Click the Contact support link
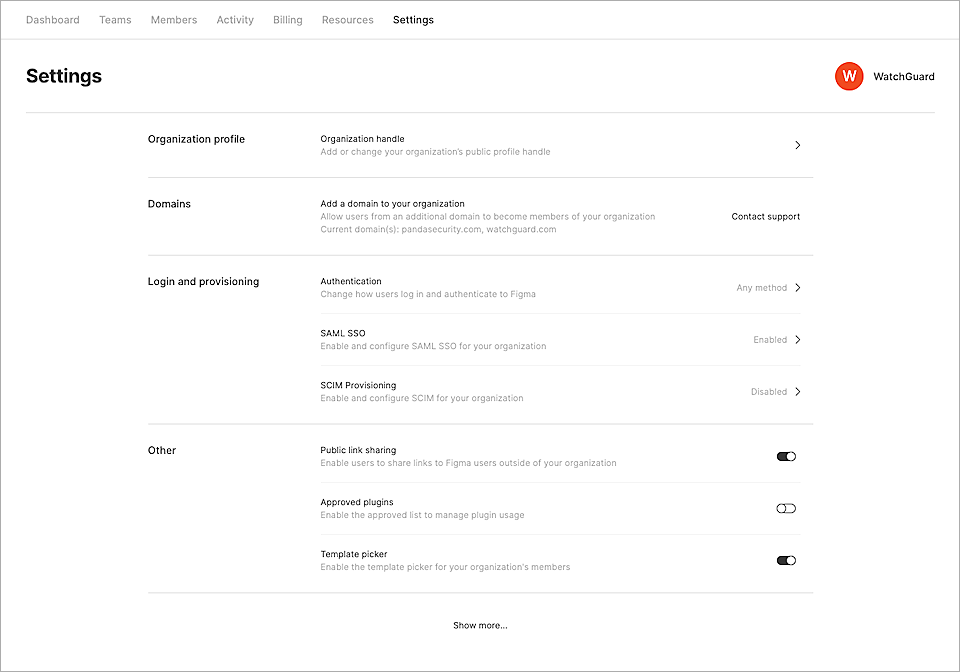The height and width of the screenshot is (672, 960). pyautogui.click(x=765, y=216)
